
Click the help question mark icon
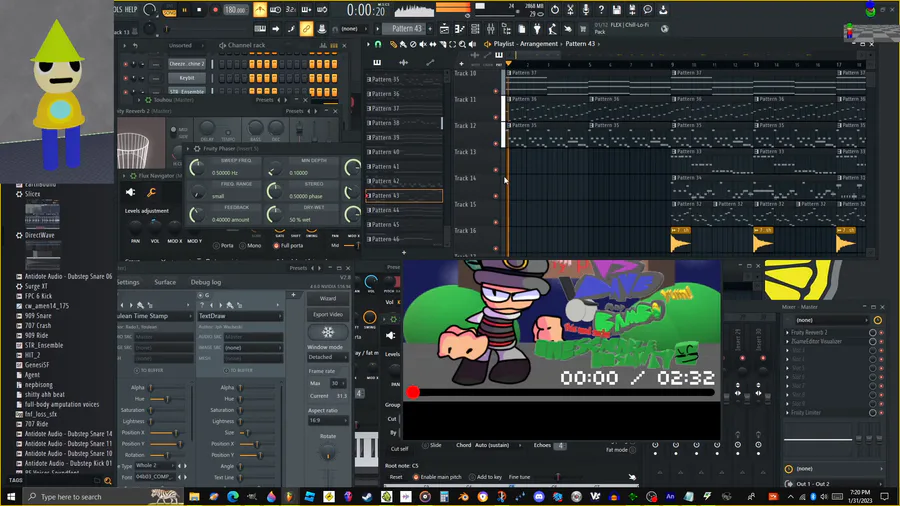pos(601,10)
